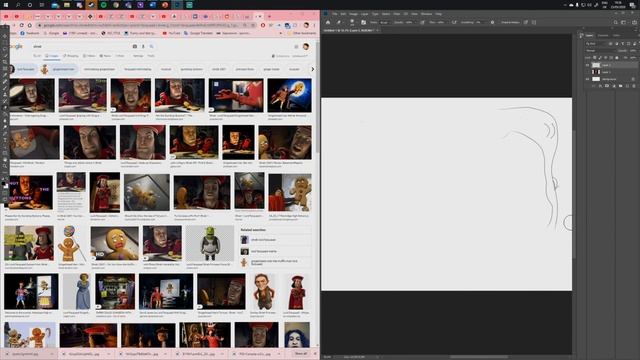This screenshot has width=640, height=360.
Task: Click the new group folder icon
Action: [620, 86]
